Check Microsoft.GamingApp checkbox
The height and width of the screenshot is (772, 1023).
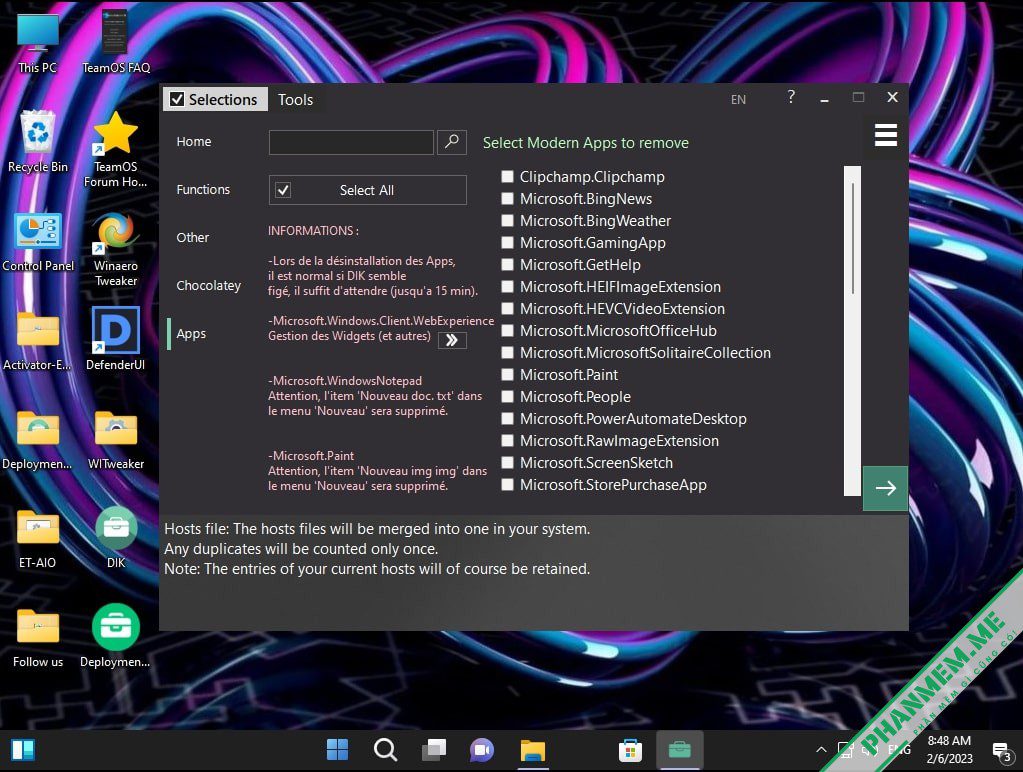507,242
